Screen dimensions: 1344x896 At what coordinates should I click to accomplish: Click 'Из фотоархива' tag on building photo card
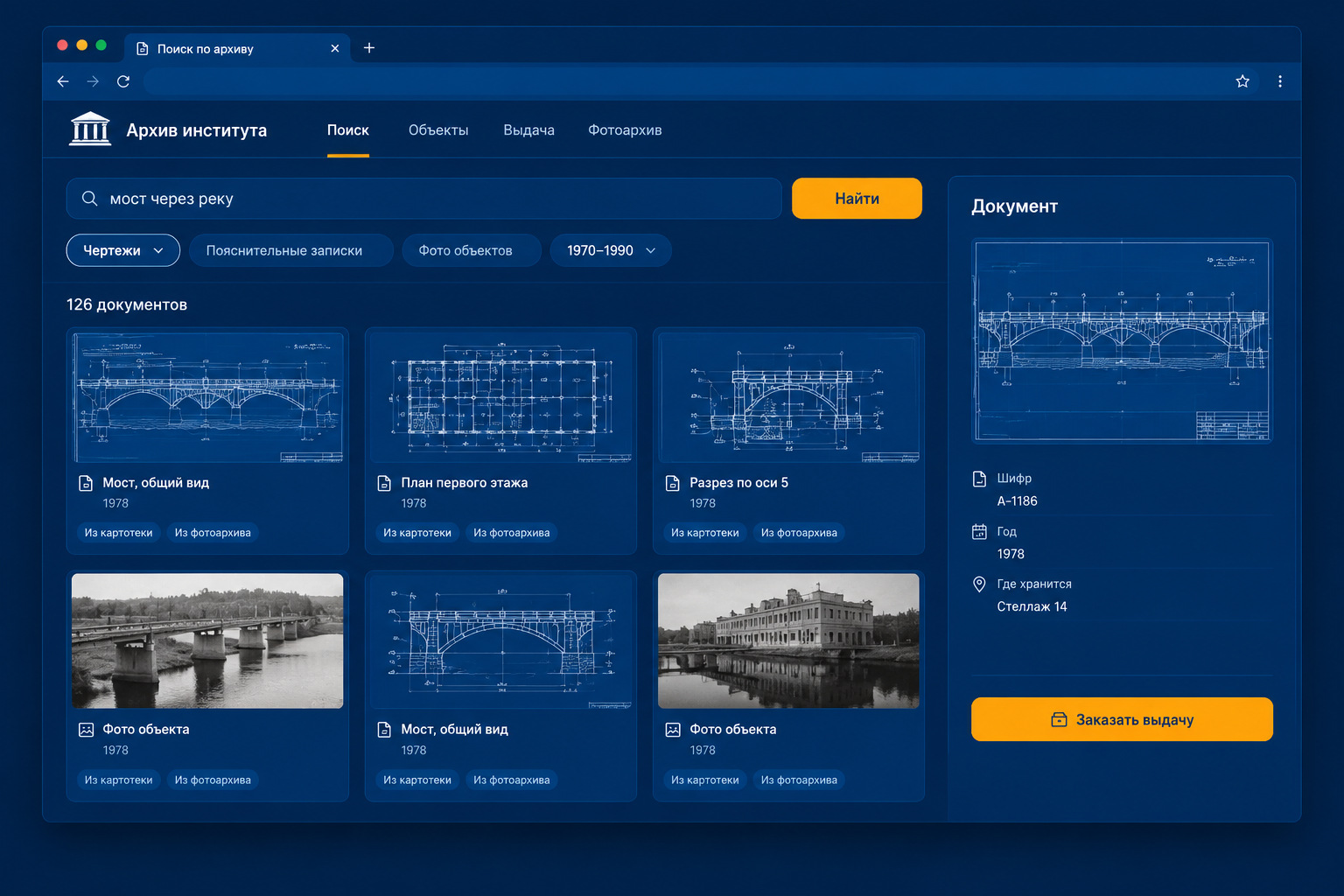(x=799, y=780)
